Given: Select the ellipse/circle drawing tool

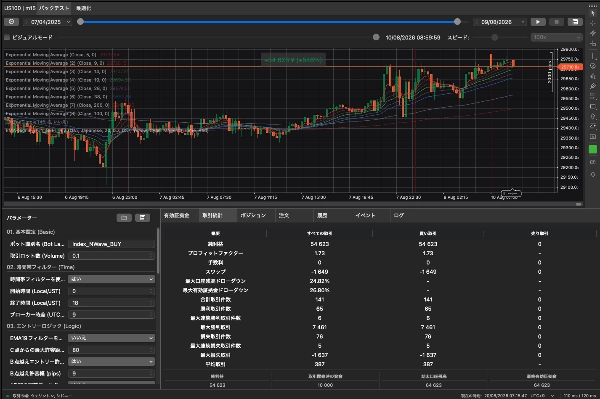Looking at the screenshot, I should click(593, 66).
